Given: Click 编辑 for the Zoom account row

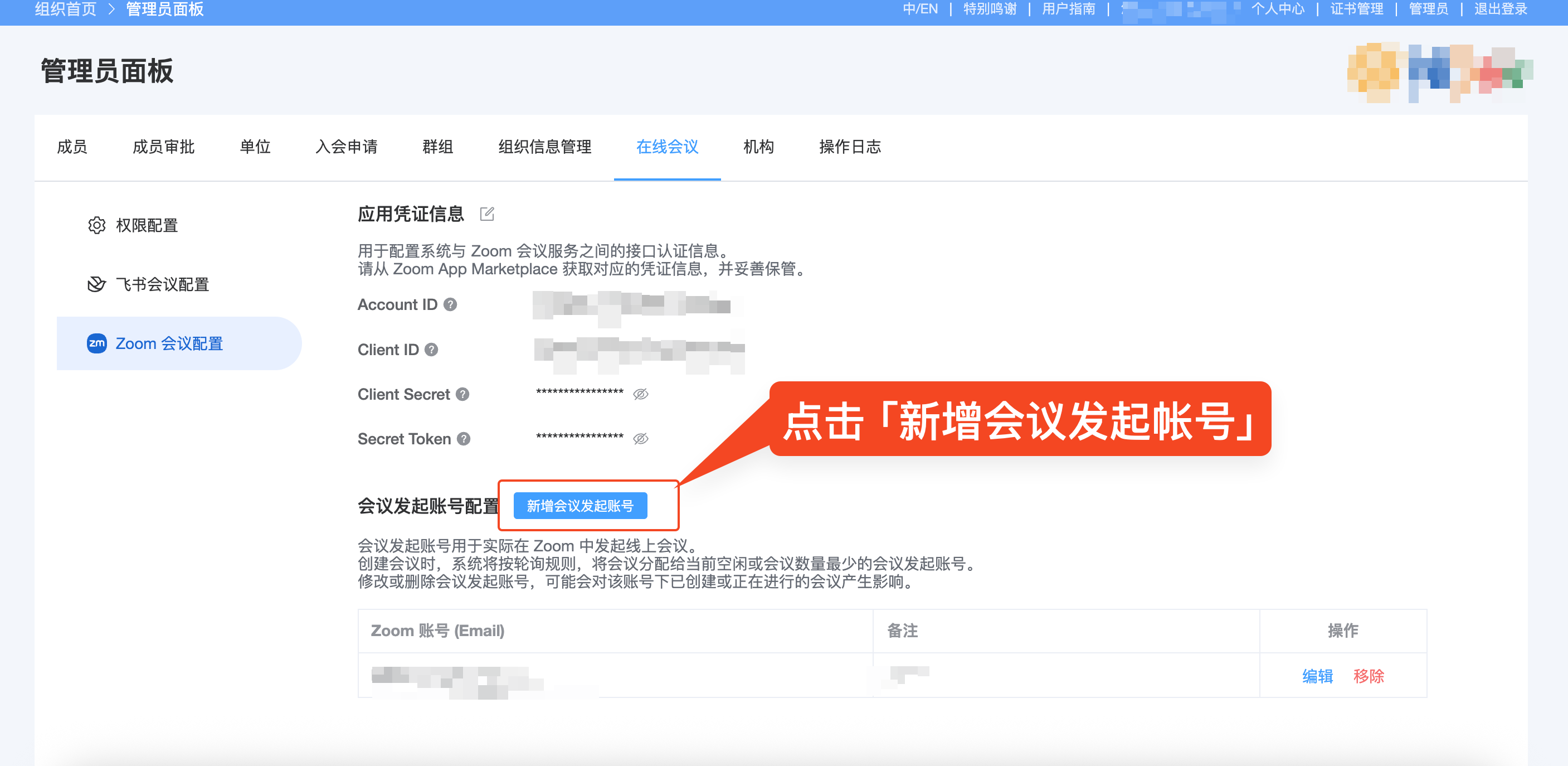Looking at the screenshot, I should (1317, 676).
